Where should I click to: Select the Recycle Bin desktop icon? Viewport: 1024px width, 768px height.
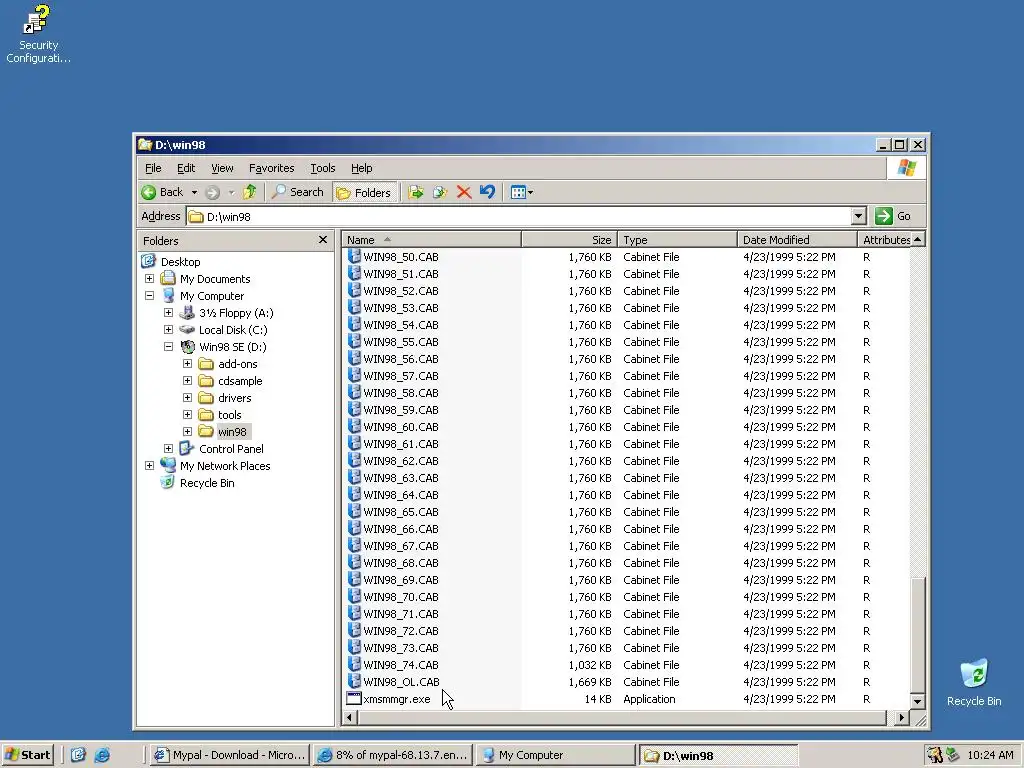974,683
